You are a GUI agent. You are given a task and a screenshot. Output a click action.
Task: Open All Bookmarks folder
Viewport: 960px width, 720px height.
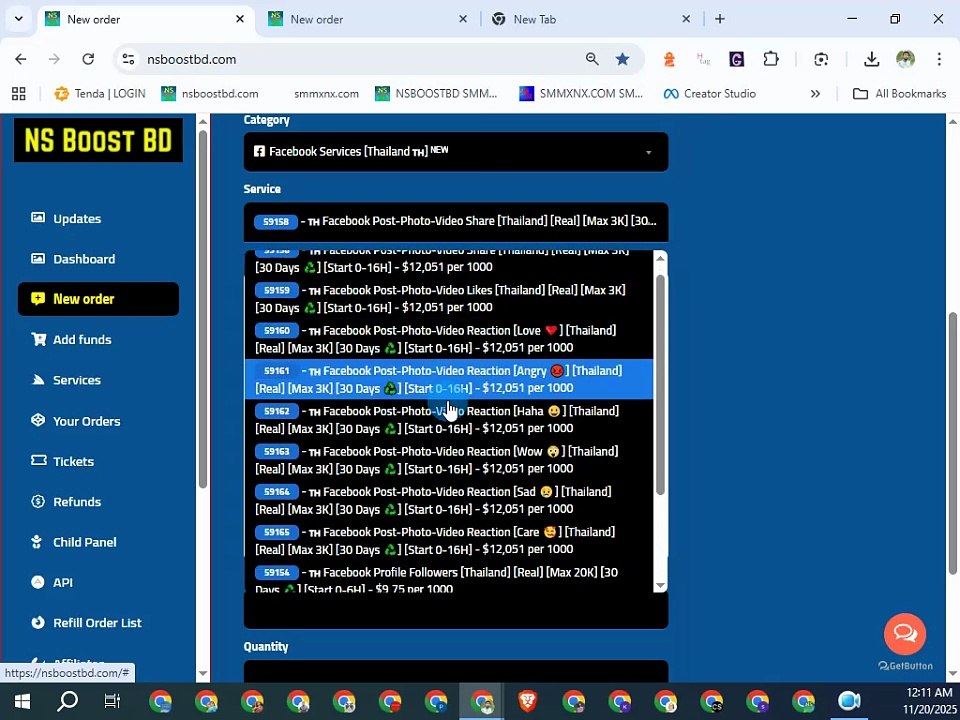coord(899,94)
